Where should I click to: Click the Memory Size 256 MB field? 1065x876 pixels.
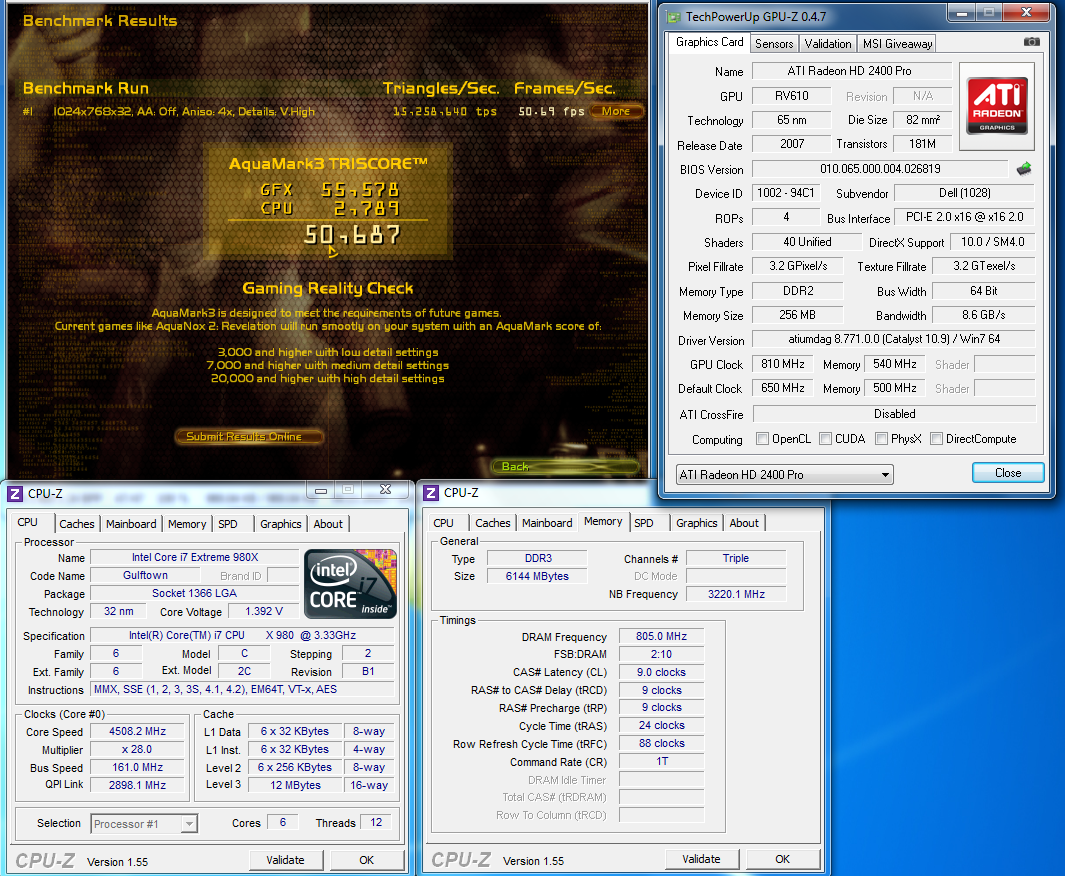(x=797, y=315)
